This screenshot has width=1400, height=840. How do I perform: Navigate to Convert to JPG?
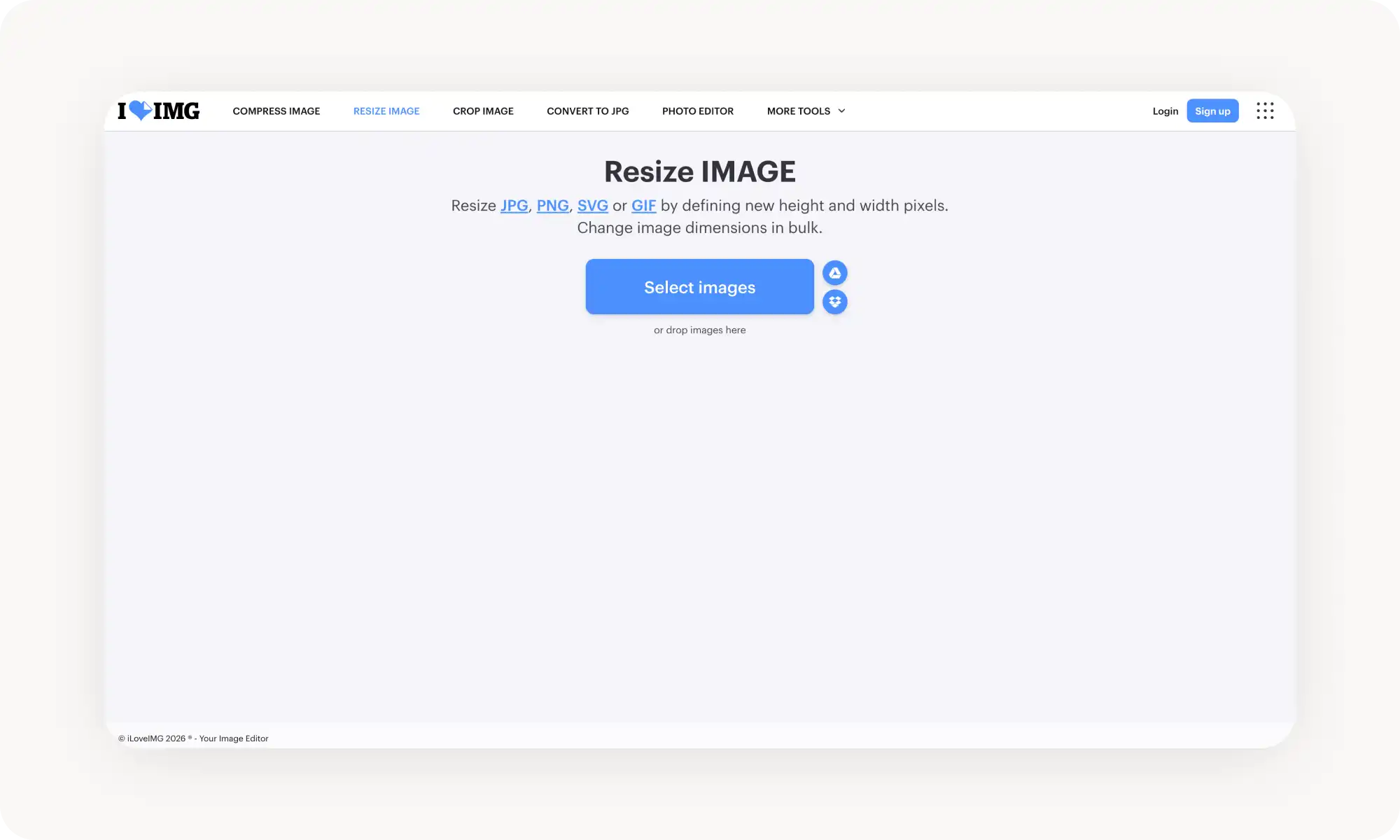(588, 111)
